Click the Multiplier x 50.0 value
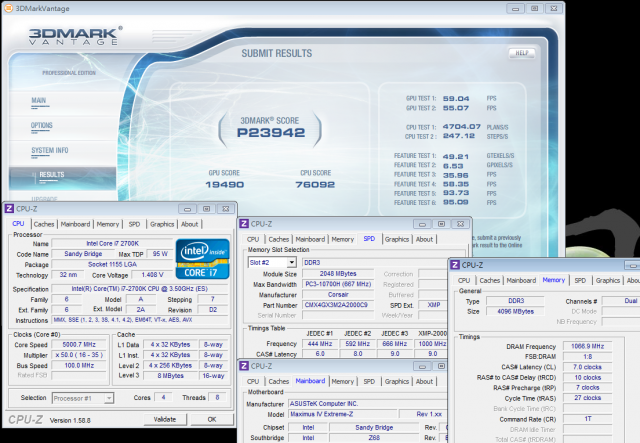The image size is (640, 443). 79,355
